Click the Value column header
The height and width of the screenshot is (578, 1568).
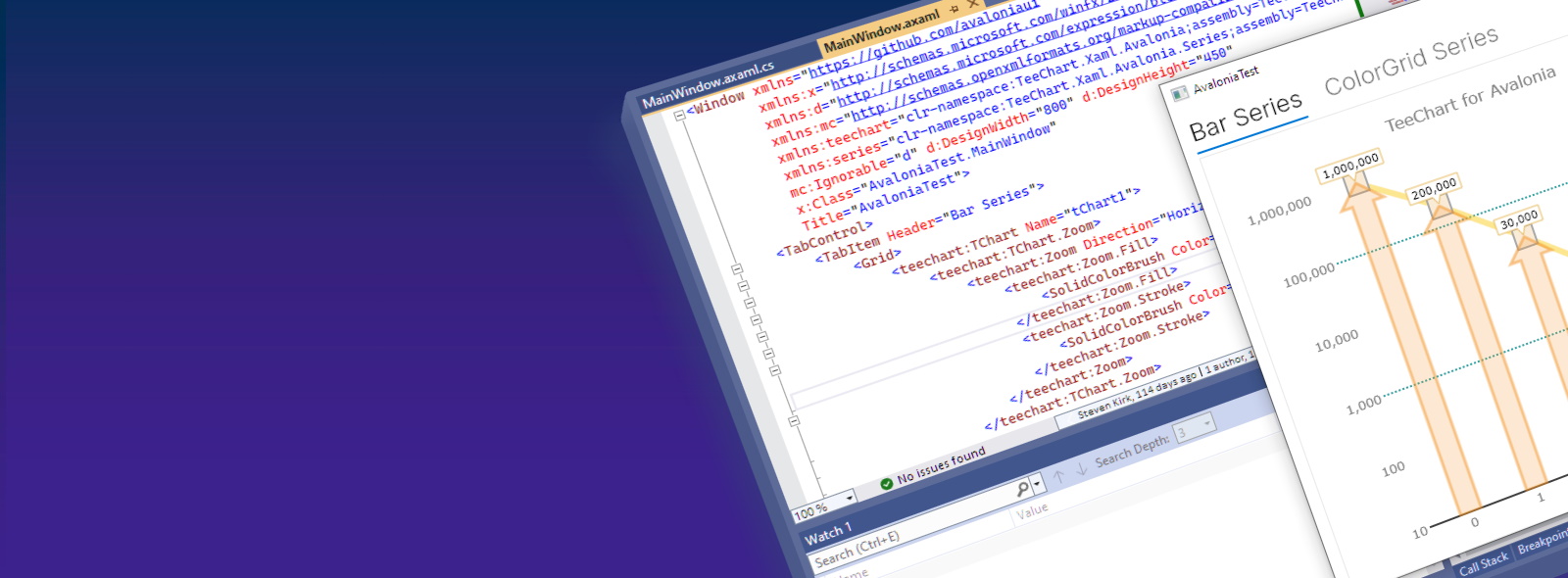1032,510
